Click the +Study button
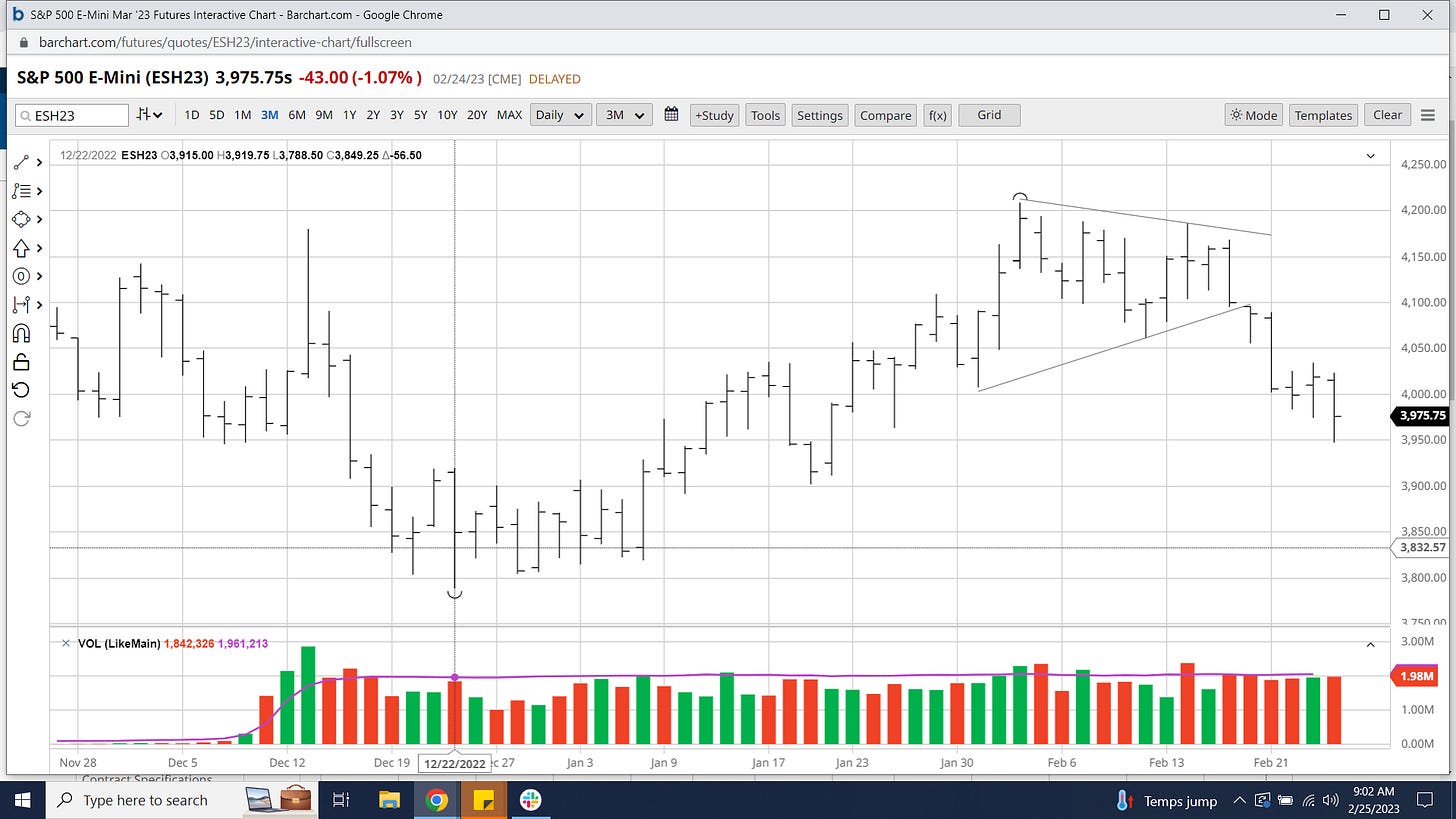 pos(714,115)
